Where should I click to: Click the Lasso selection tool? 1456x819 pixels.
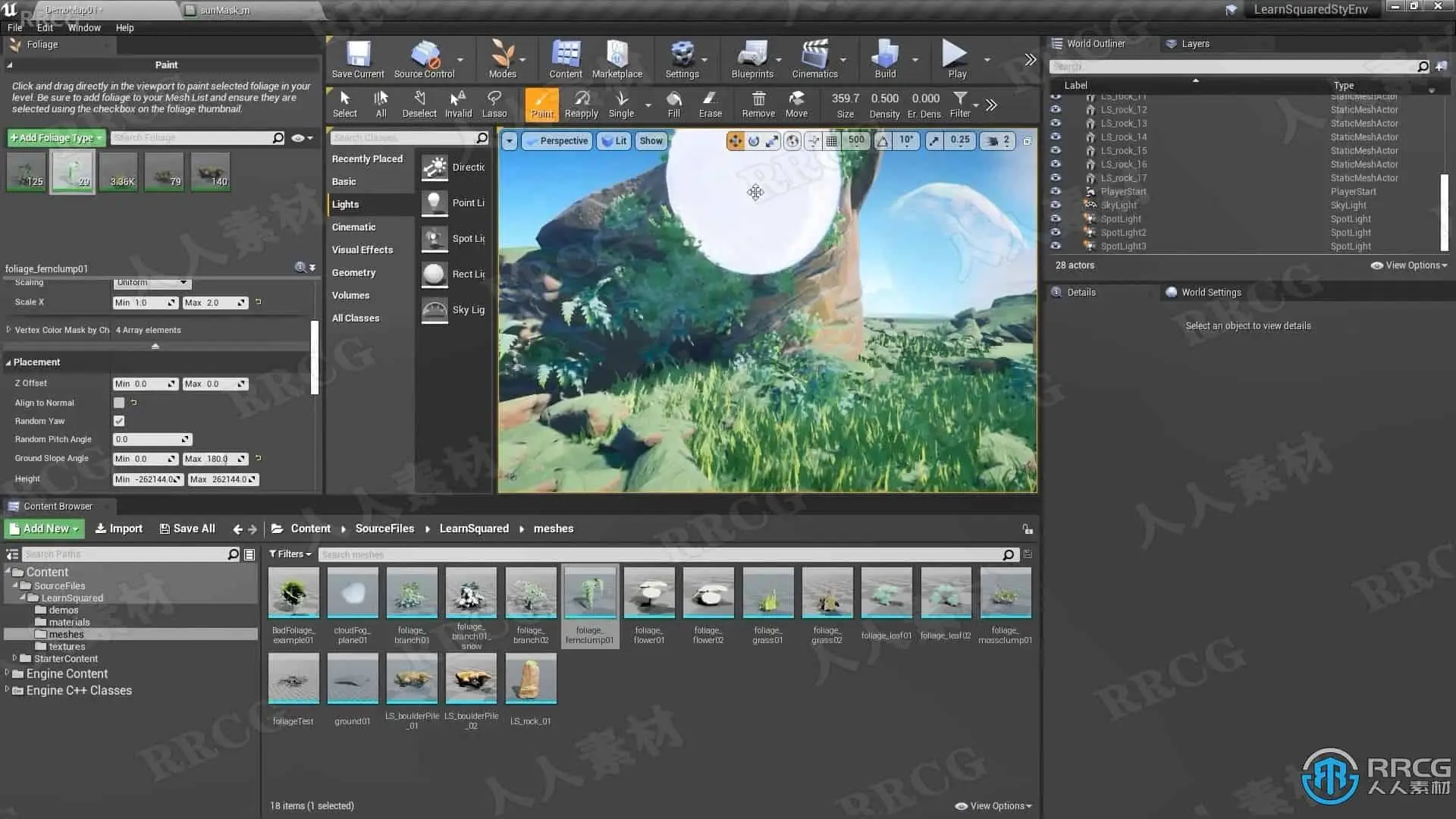click(494, 105)
